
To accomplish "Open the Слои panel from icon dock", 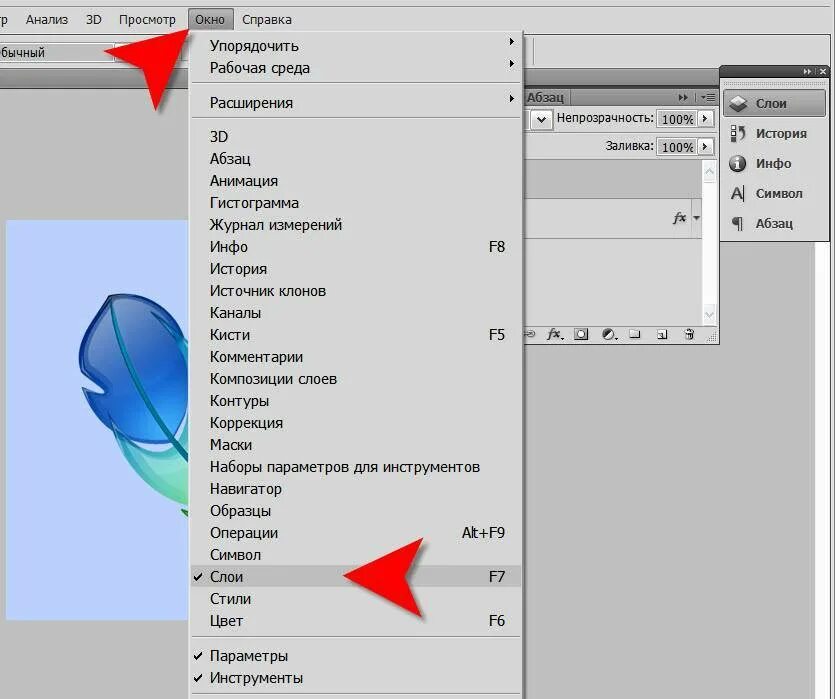I will [x=774, y=103].
